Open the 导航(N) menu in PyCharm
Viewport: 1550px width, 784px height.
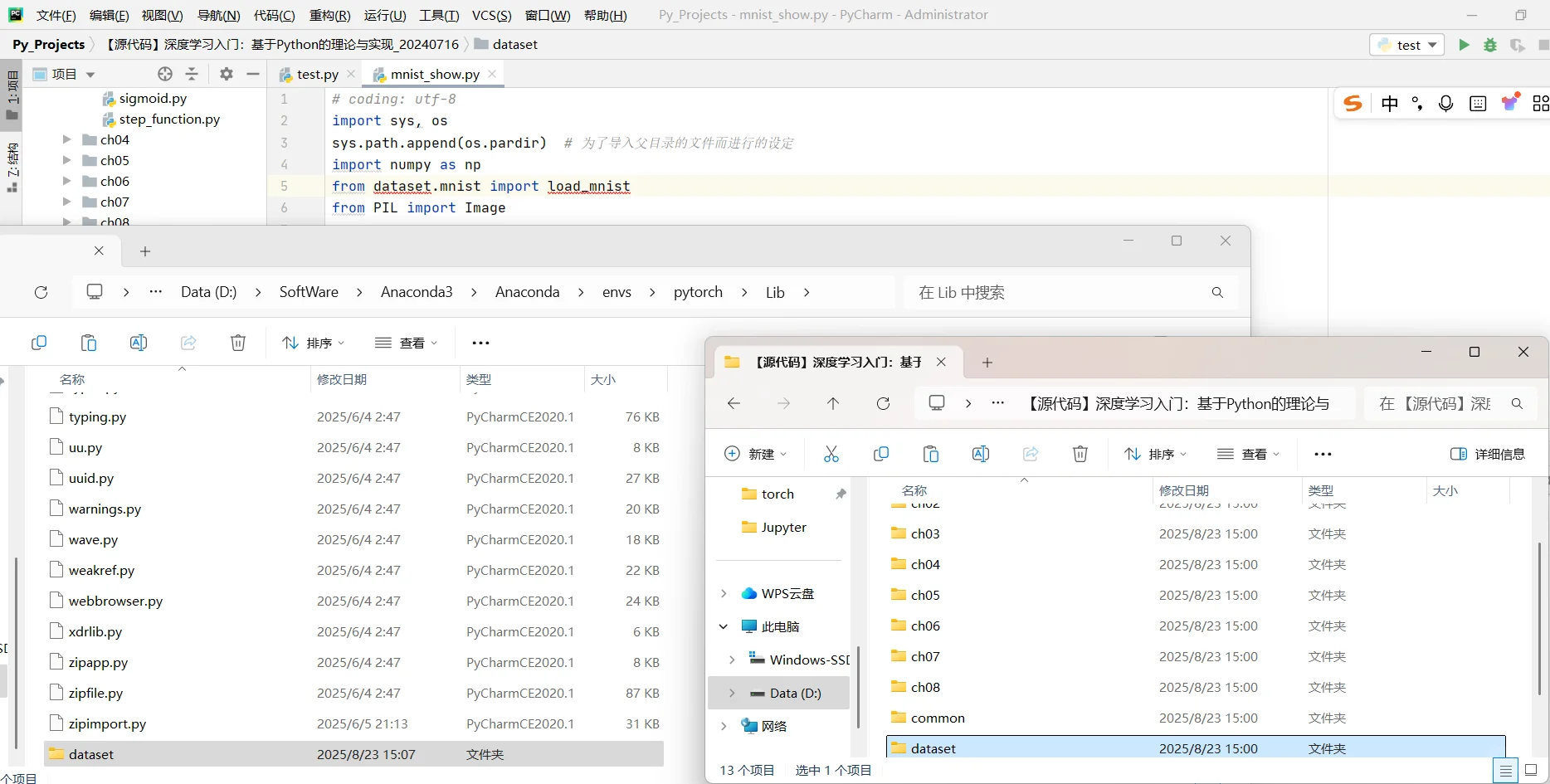pyautogui.click(x=219, y=15)
